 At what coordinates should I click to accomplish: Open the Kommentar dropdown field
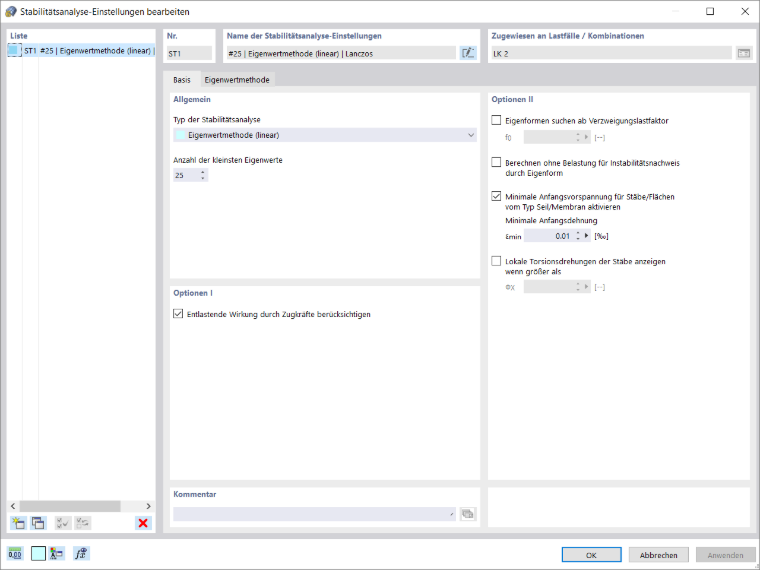pos(315,514)
